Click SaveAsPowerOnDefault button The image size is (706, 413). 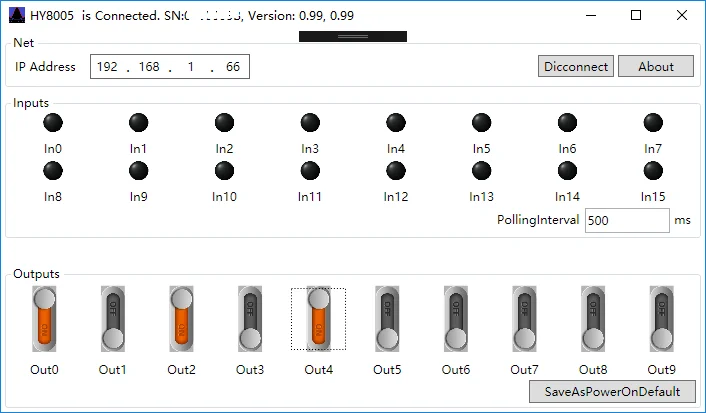[612, 391]
